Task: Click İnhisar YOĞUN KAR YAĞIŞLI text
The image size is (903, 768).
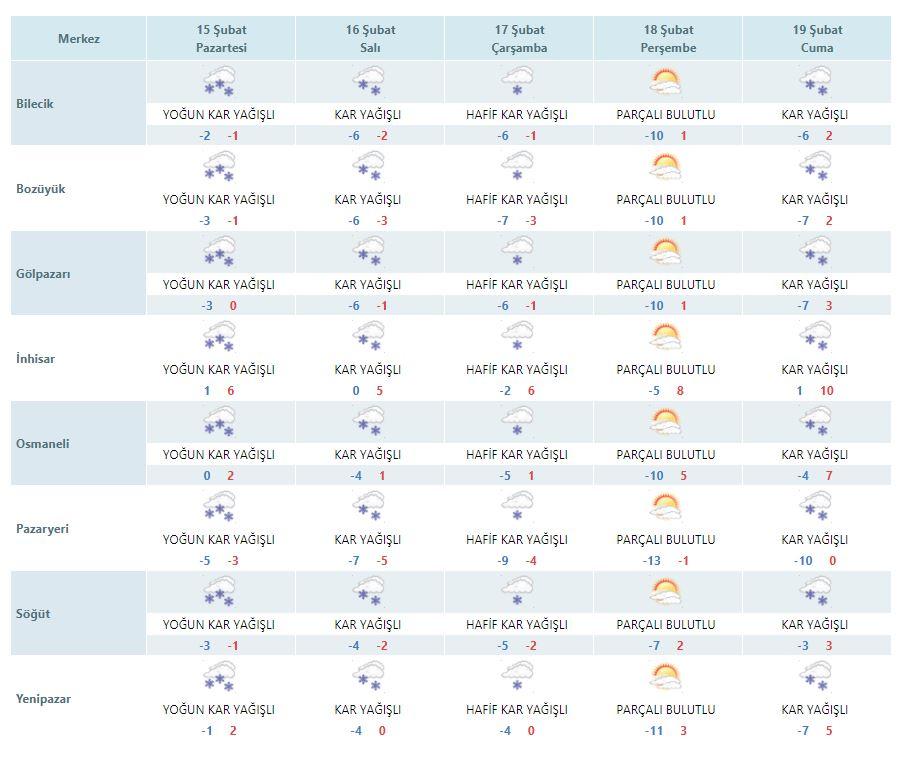Action: (219, 370)
